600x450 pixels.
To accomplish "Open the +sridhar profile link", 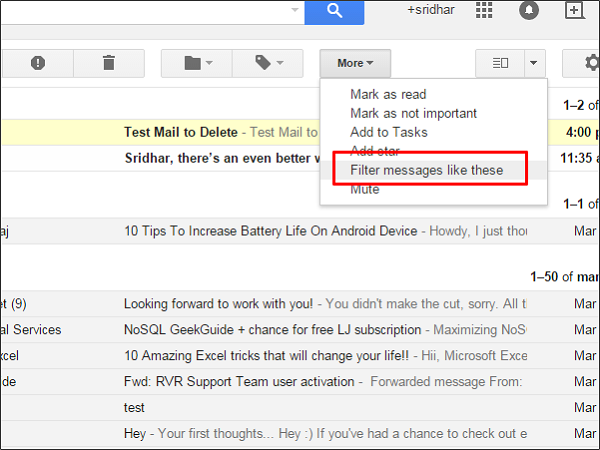I will [x=431, y=10].
